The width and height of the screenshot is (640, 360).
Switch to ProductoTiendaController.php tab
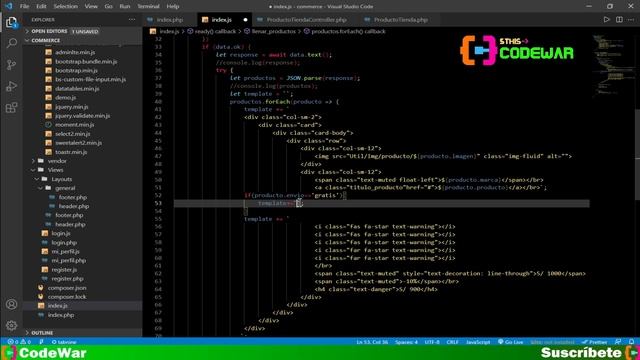pos(306,20)
